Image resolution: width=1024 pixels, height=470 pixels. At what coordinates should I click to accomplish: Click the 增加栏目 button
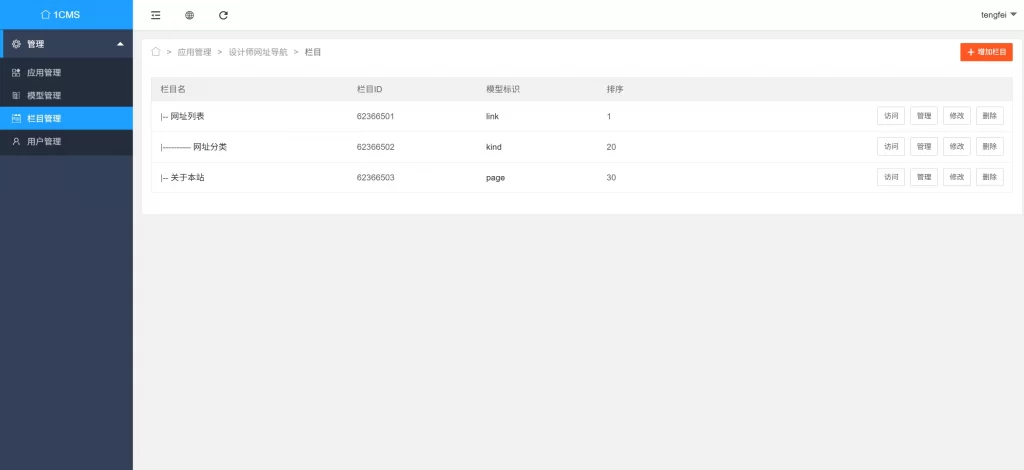(986, 52)
